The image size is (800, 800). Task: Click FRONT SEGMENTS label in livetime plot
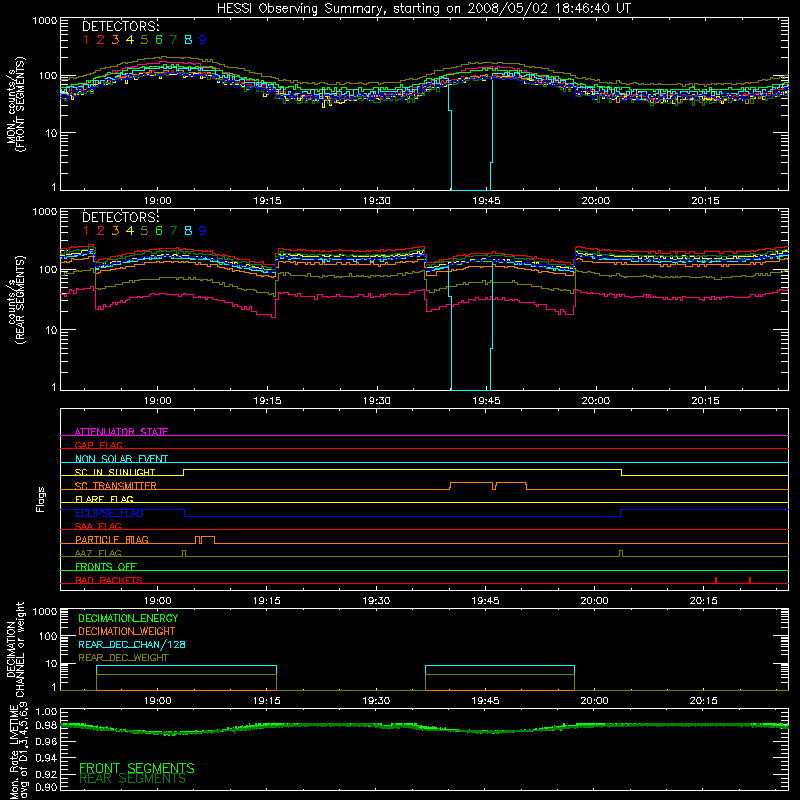point(137,768)
